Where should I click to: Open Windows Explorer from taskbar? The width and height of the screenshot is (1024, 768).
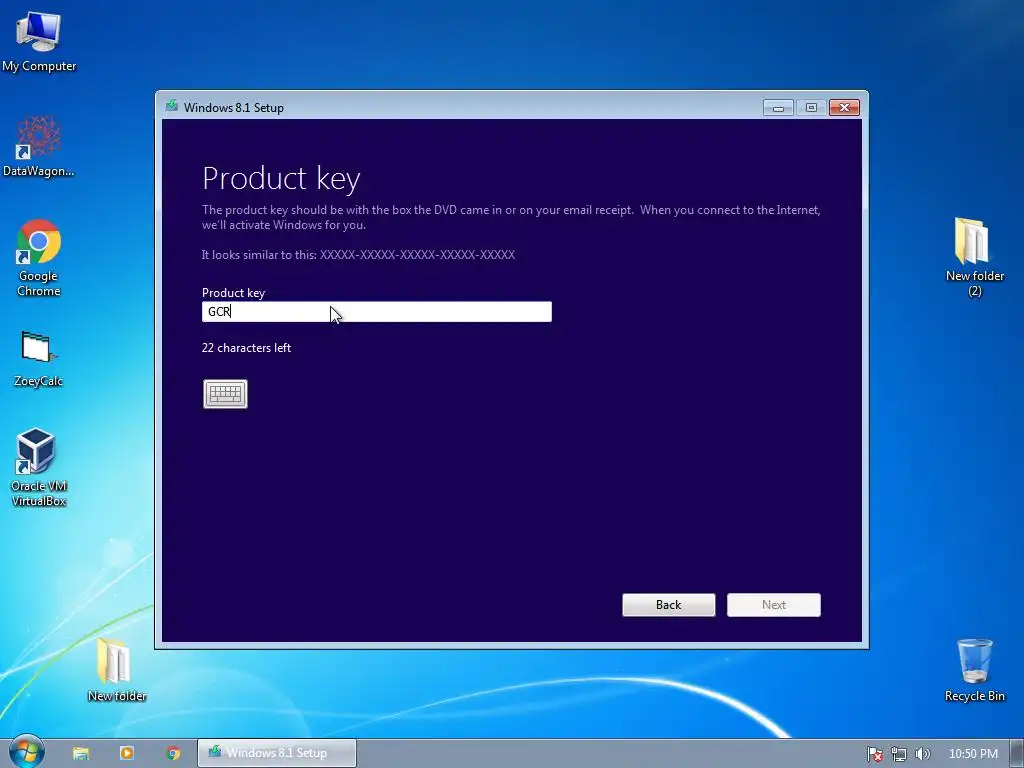[81, 753]
